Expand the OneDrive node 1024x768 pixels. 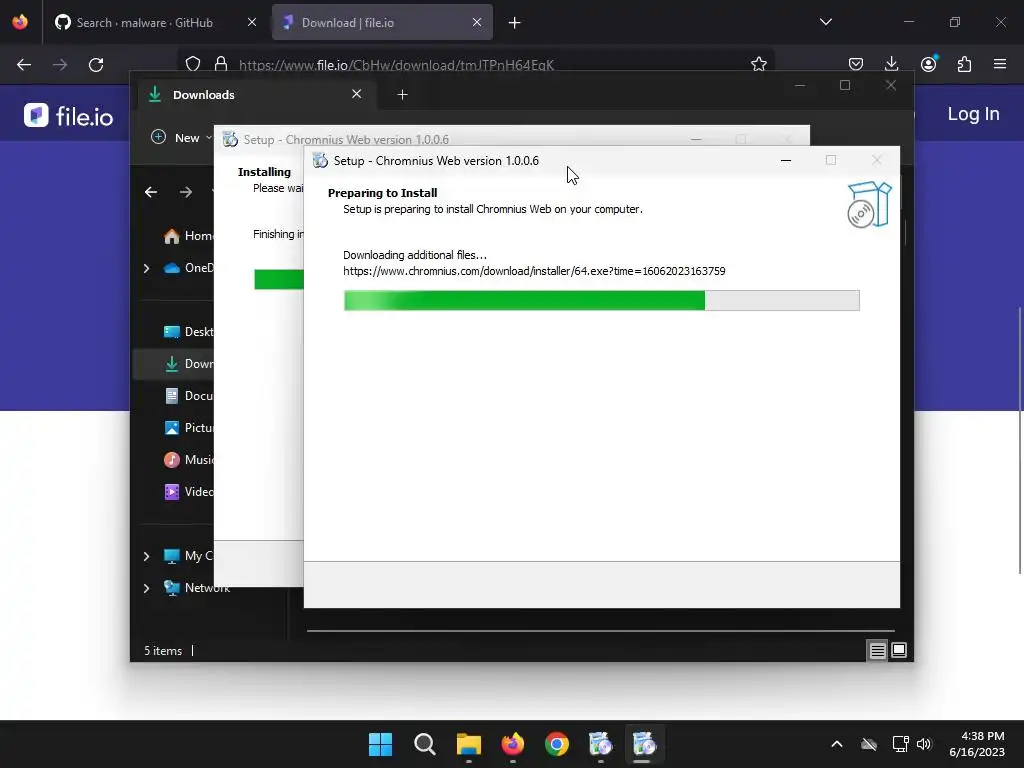(146, 268)
